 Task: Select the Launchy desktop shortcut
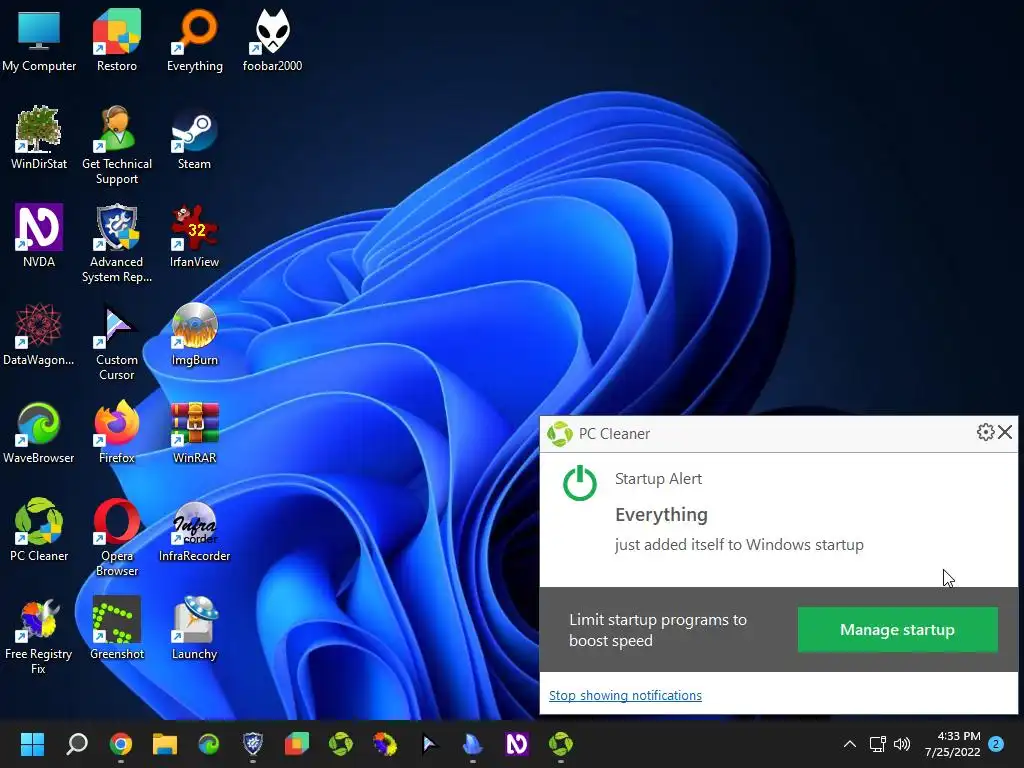[195, 628]
